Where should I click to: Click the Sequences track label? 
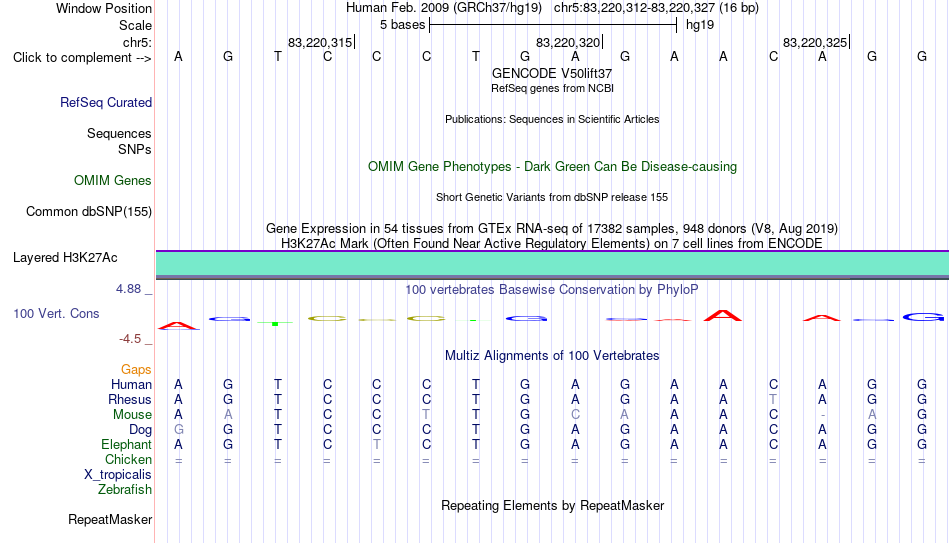coord(119,133)
